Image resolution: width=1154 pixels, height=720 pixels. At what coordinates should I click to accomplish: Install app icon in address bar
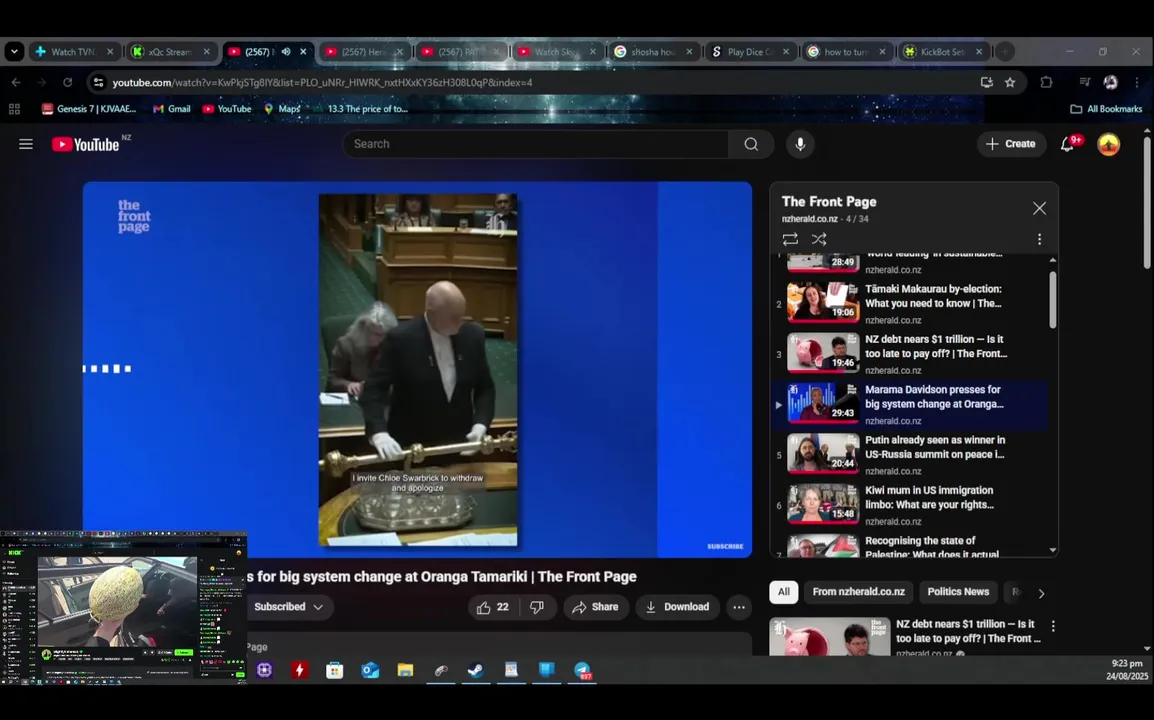986,82
